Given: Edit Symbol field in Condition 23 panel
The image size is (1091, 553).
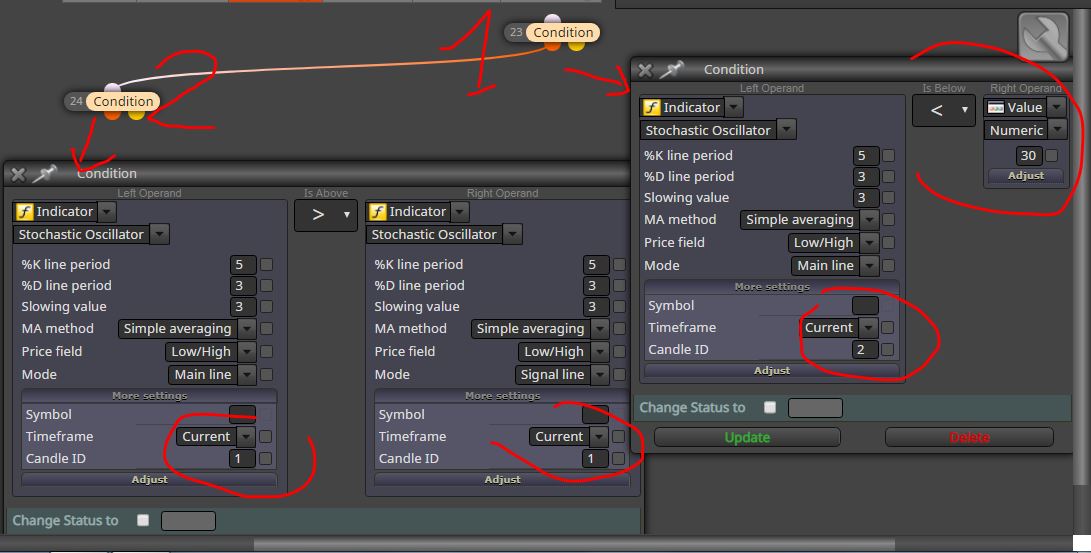Looking at the screenshot, I should point(865,305).
